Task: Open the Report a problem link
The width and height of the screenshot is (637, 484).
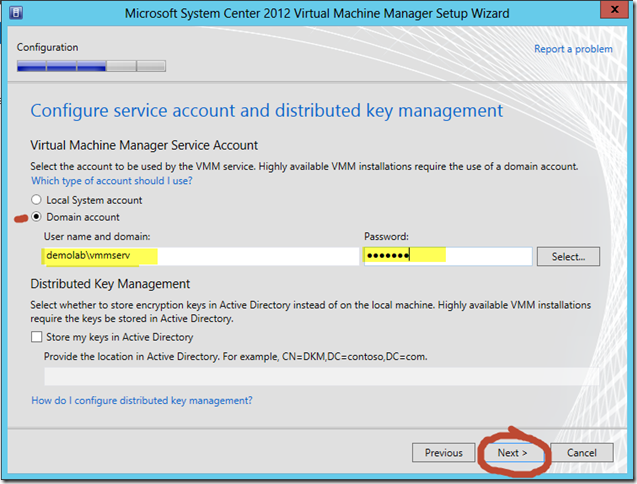Action: (573, 49)
